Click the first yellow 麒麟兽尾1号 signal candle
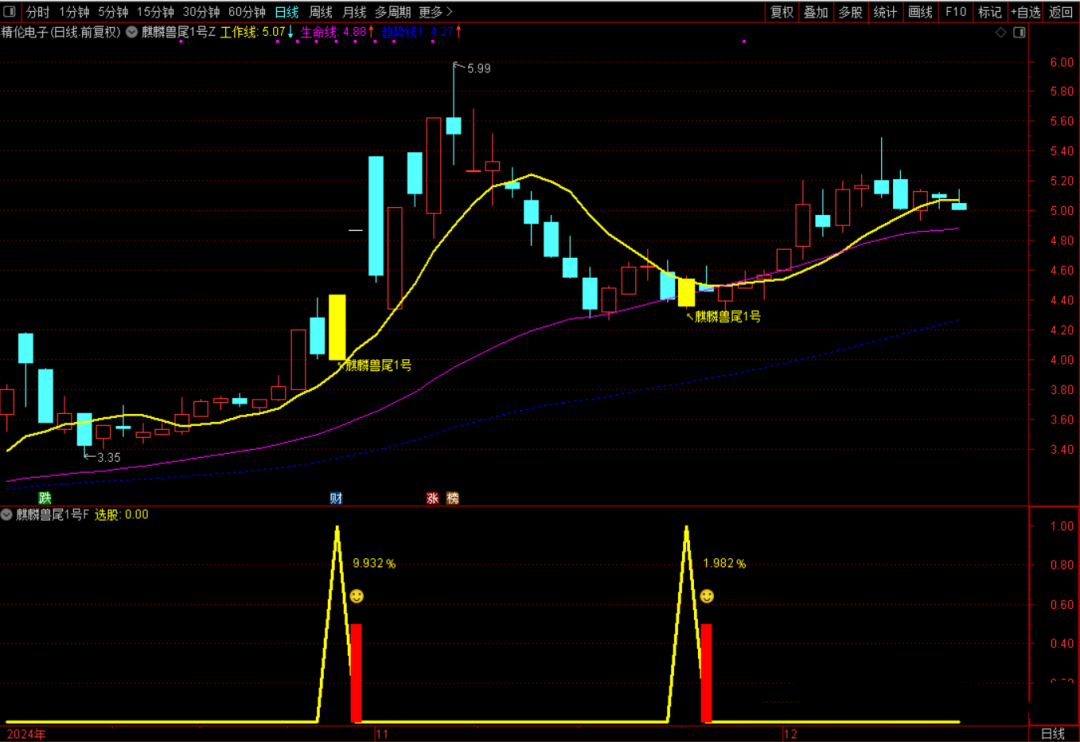The height and width of the screenshot is (742, 1080). [x=337, y=327]
